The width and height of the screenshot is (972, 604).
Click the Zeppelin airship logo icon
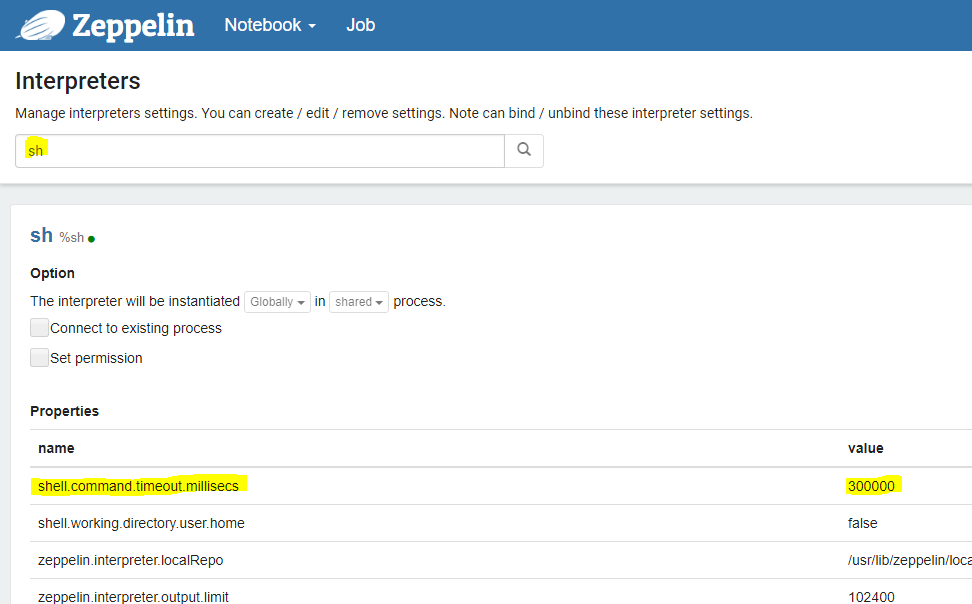coord(41,25)
